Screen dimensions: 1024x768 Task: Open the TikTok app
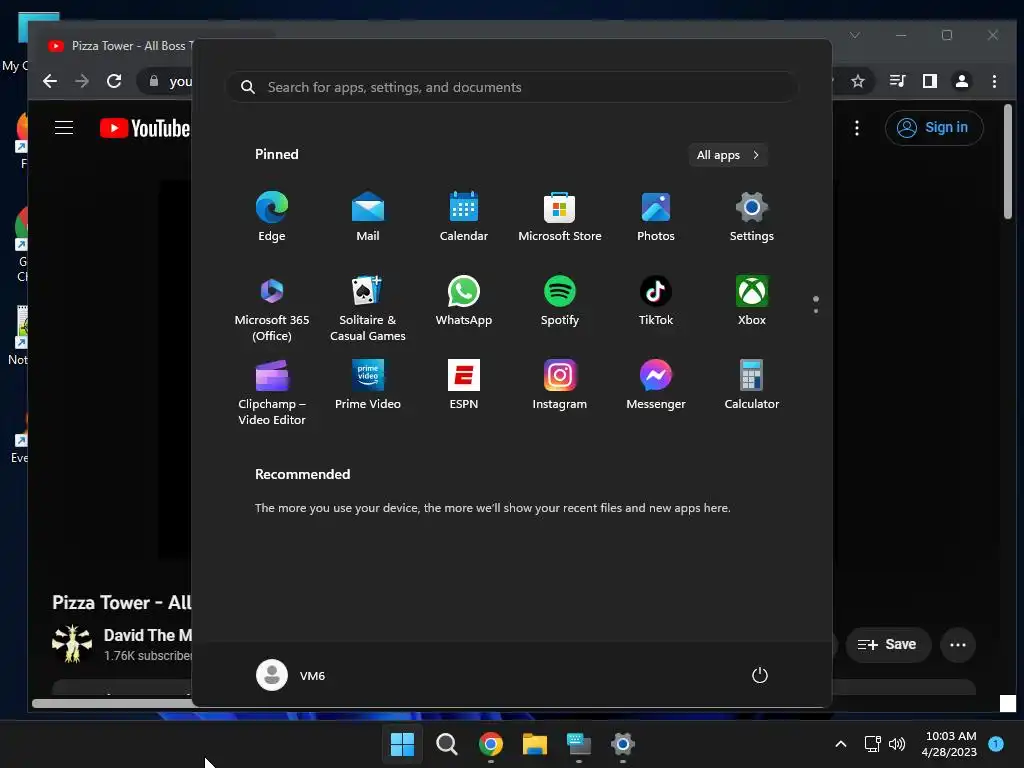tap(656, 301)
